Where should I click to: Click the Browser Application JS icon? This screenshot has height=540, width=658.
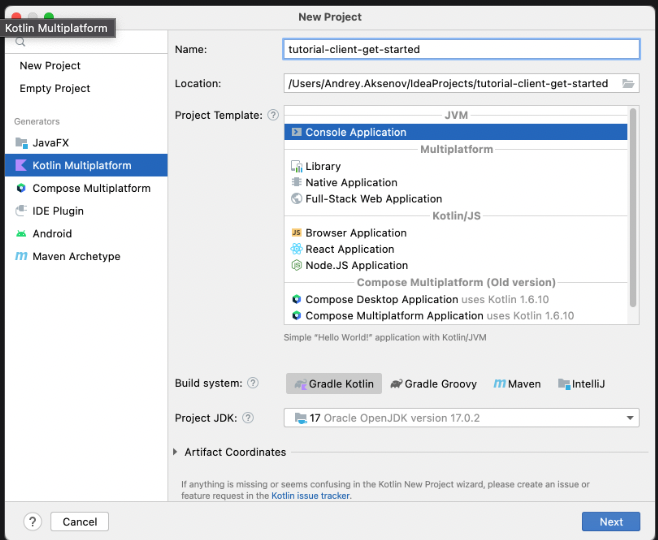point(297,232)
